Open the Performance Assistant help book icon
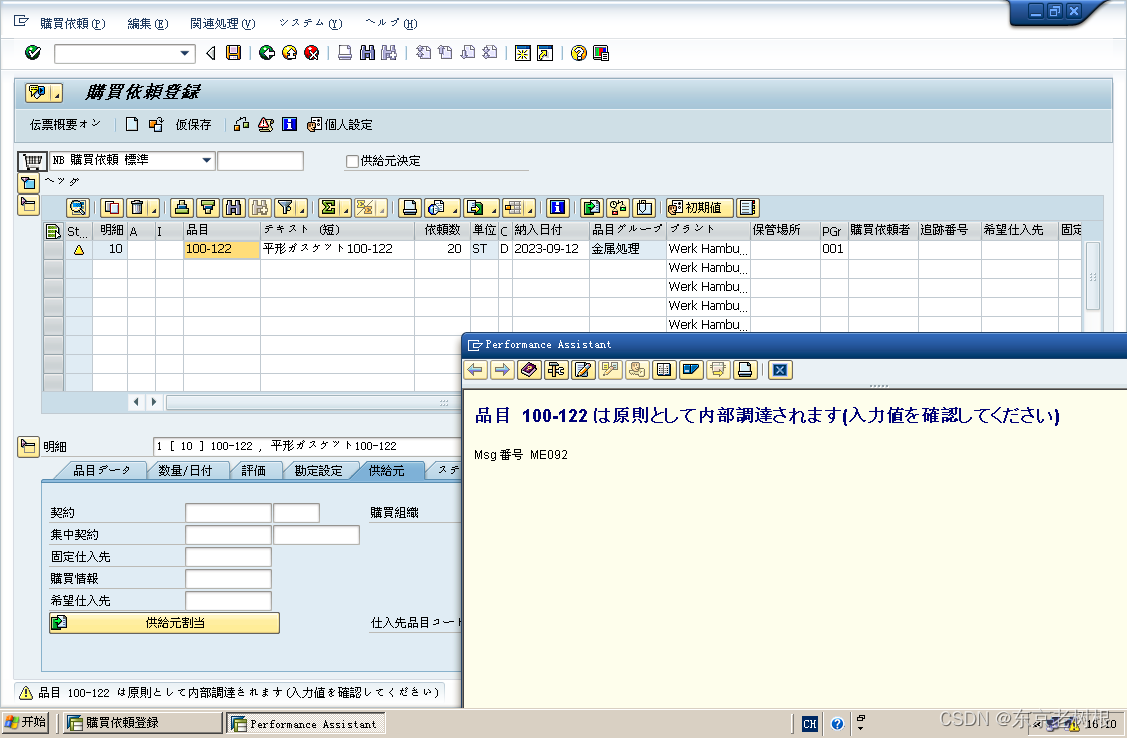The height and width of the screenshot is (738, 1127). [528, 370]
